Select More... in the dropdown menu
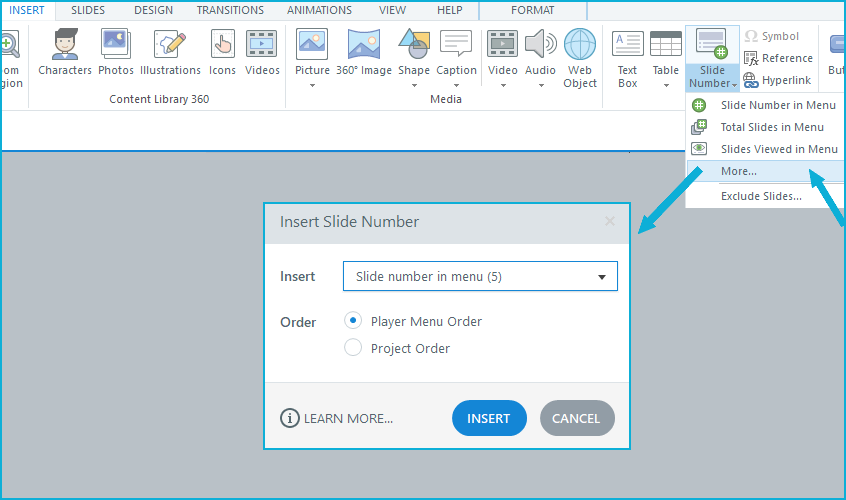Screen dimensions: 846x500 [x=765, y=171]
